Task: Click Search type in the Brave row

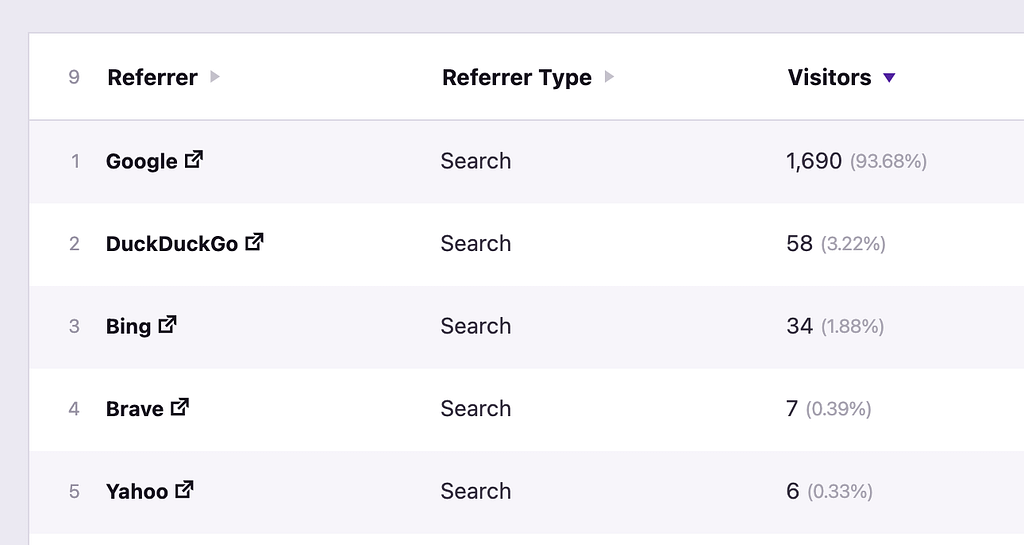Action: click(x=475, y=409)
